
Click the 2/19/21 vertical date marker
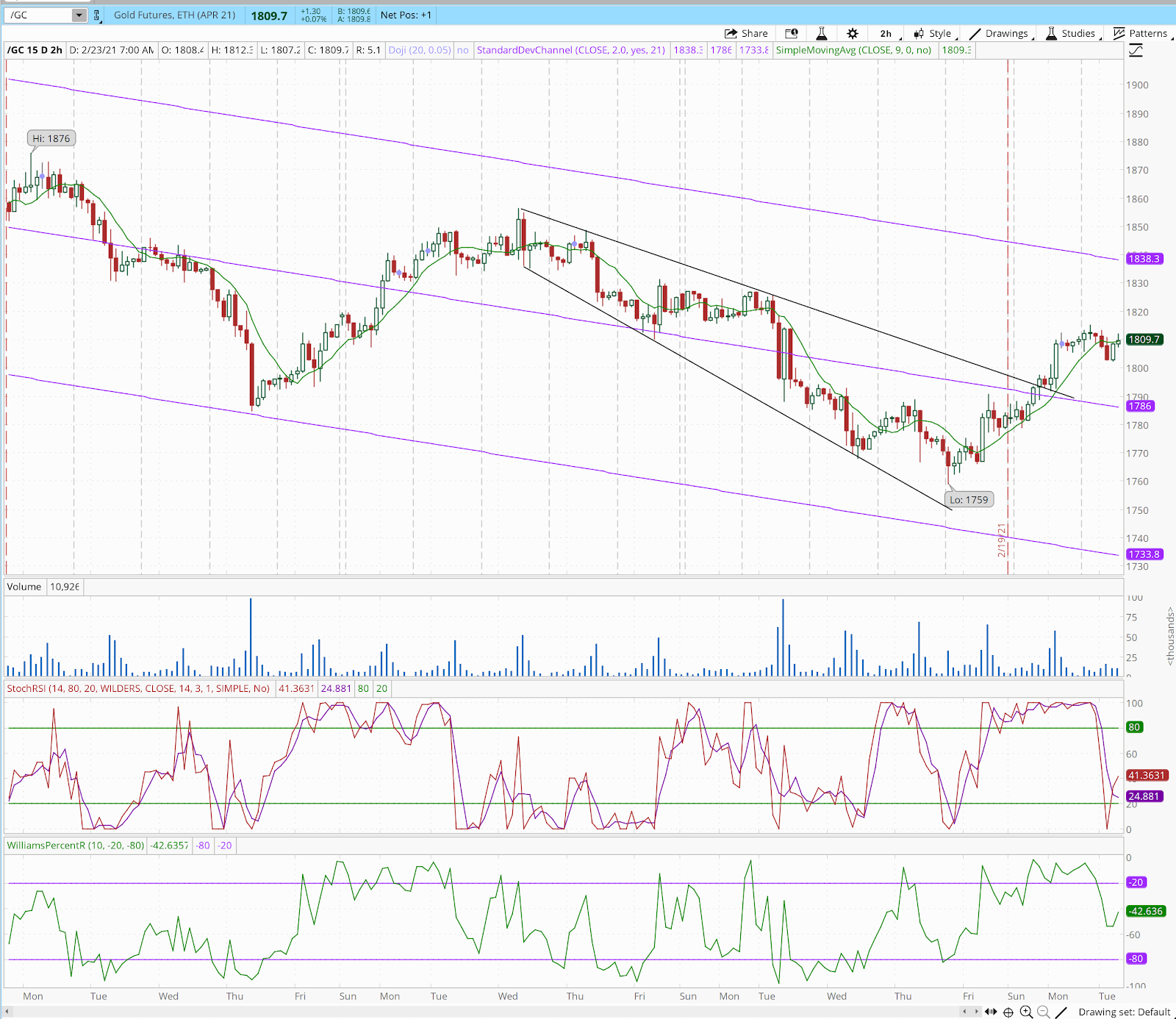click(1002, 540)
